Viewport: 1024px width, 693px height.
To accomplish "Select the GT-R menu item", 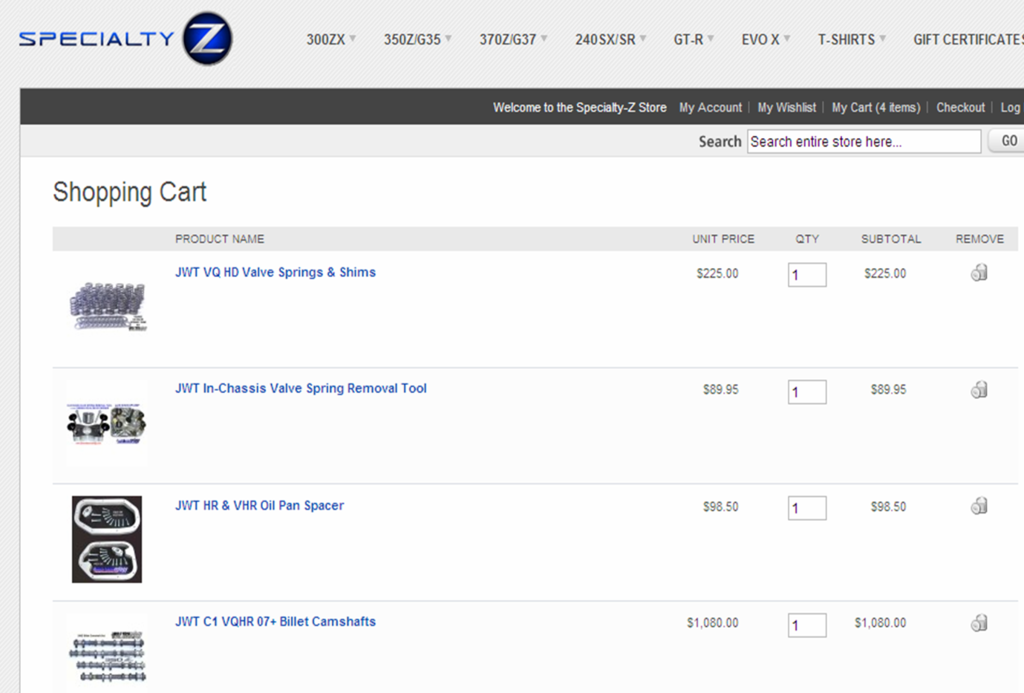I will [x=688, y=39].
